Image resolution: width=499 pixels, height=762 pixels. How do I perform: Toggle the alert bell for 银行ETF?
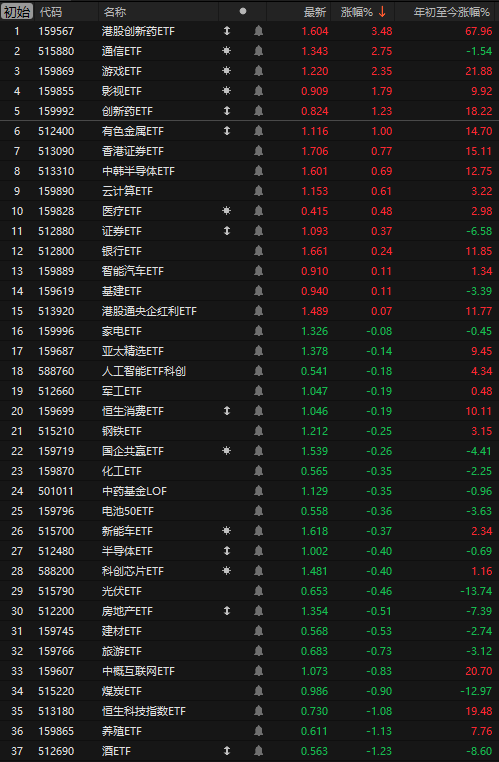point(258,251)
